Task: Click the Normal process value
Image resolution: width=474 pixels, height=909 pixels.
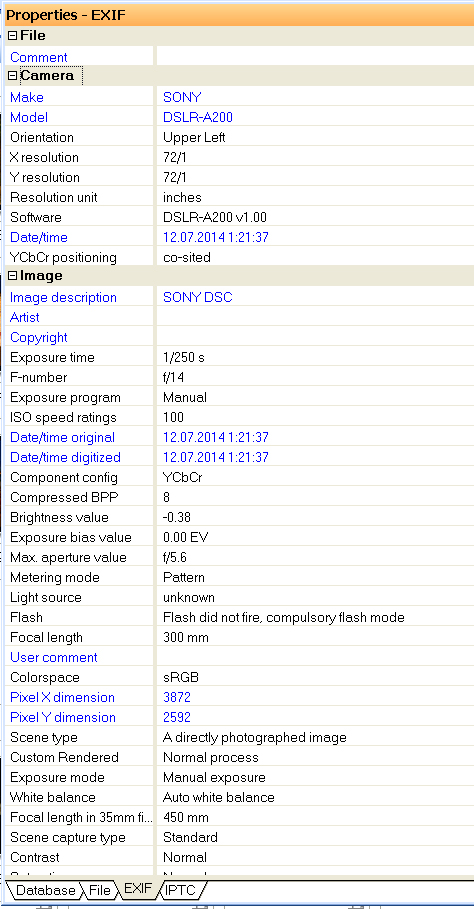Action: (x=211, y=757)
